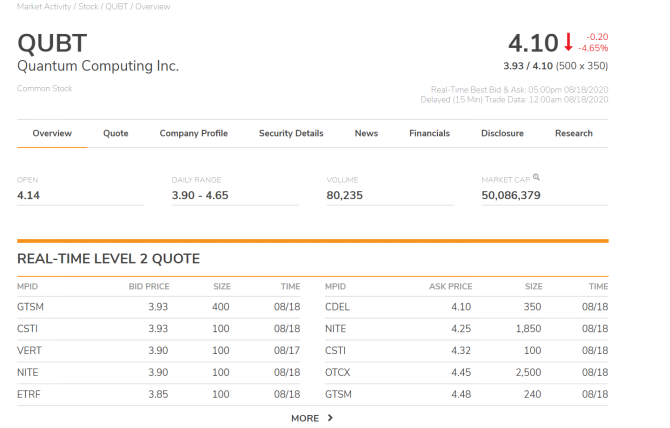Go to the Security Details tab
The width and height of the screenshot is (670, 428).
pyautogui.click(x=291, y=133)
